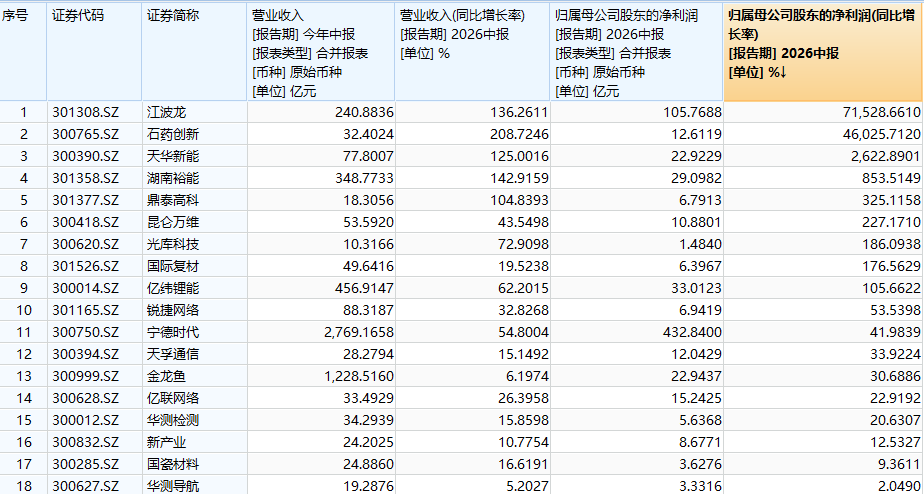Click the 亿纬锂能 name cell
924x494 pixels.
pos(173,288)
